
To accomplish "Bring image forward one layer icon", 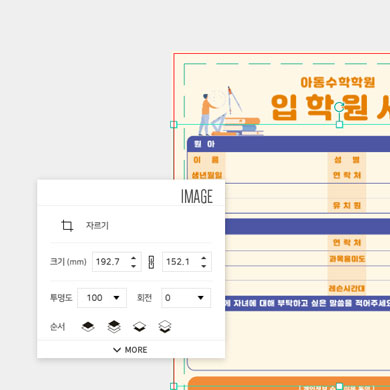I will coord(88,327).
